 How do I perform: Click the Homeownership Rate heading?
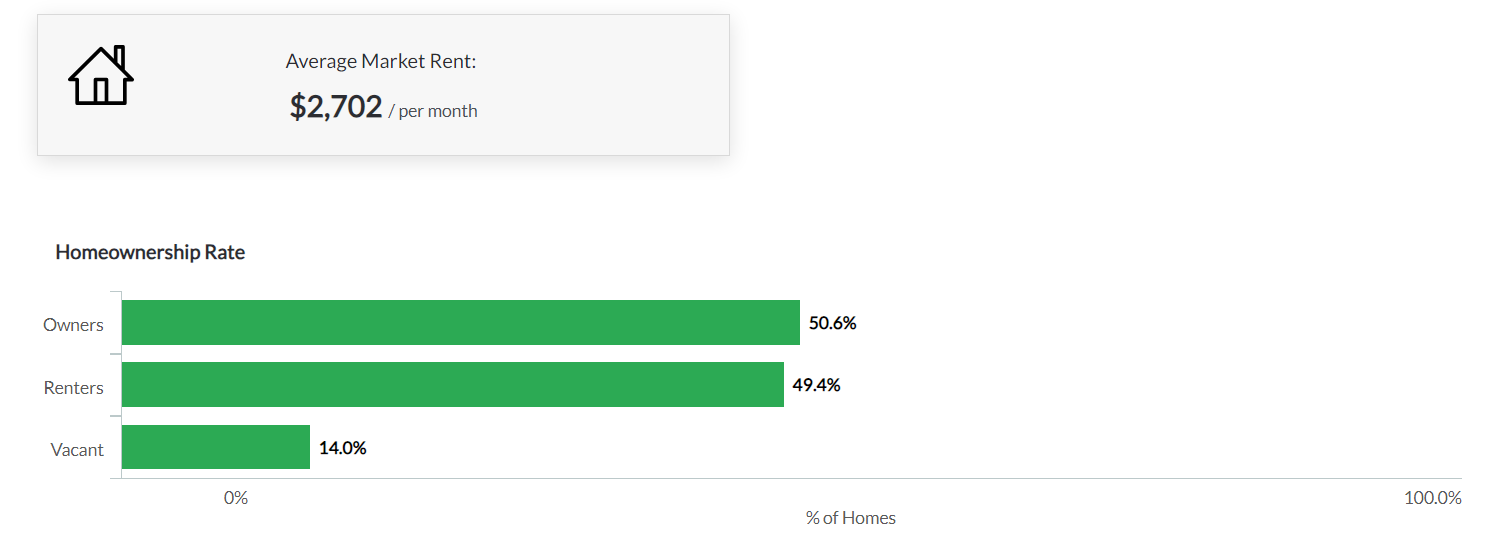click(150, 252)
